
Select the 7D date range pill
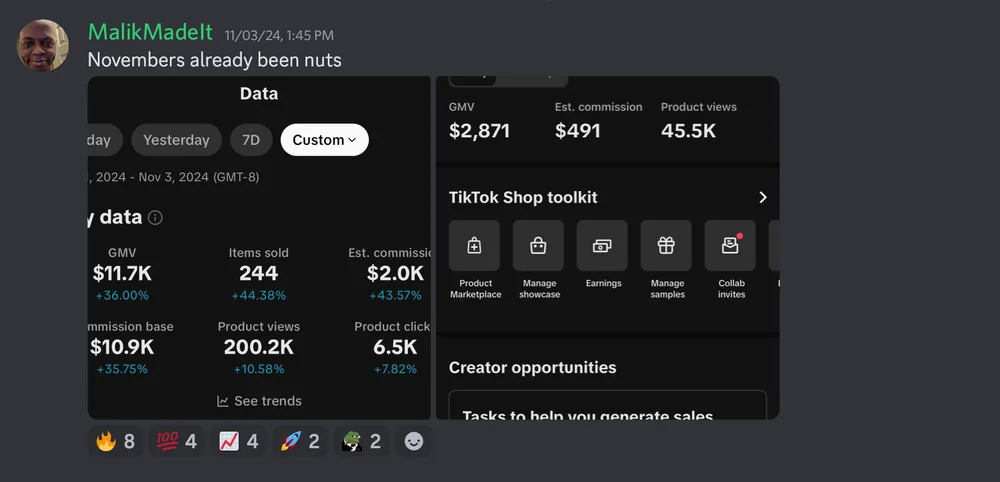(x=251, y=140)
